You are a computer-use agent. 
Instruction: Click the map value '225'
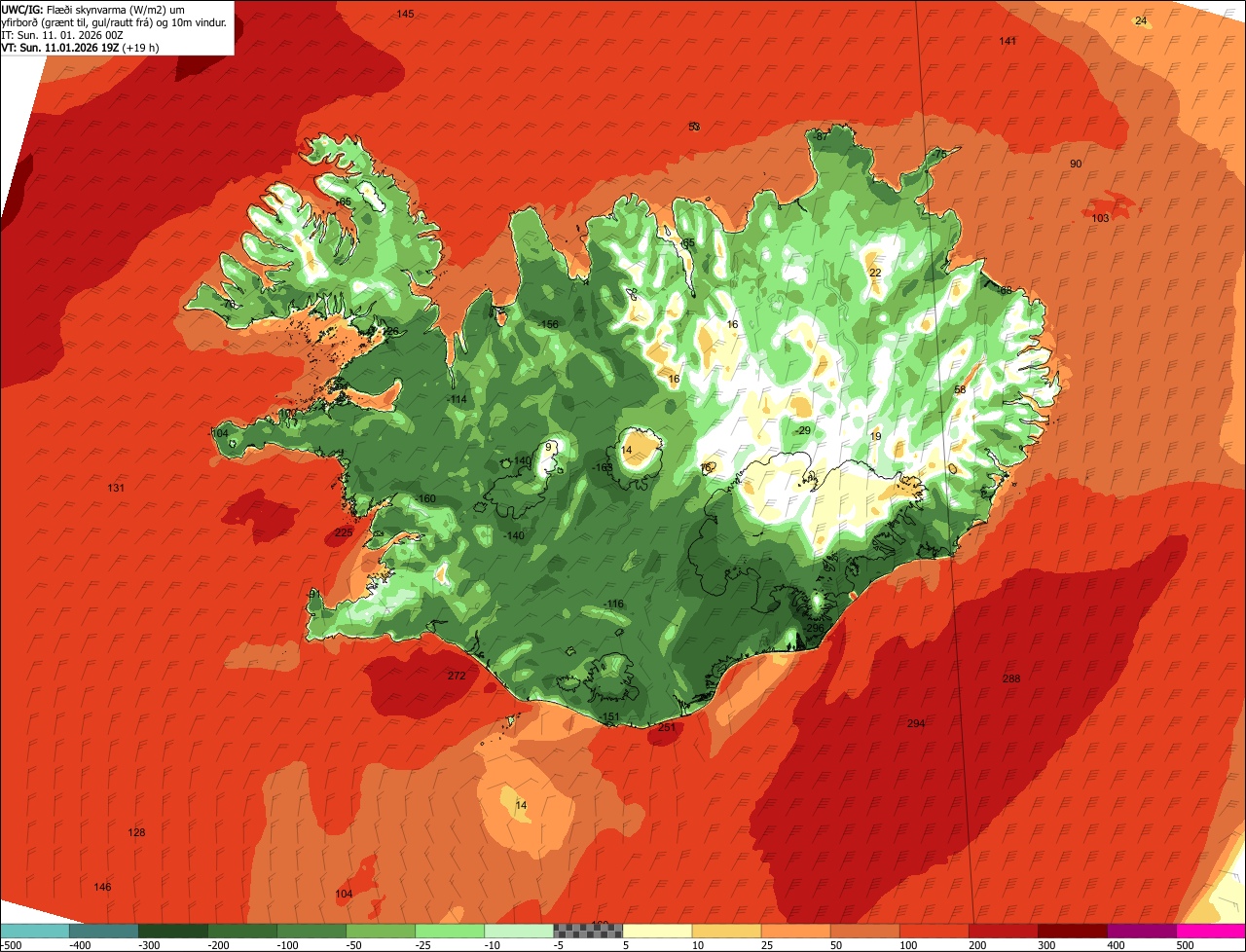point(344,532)
